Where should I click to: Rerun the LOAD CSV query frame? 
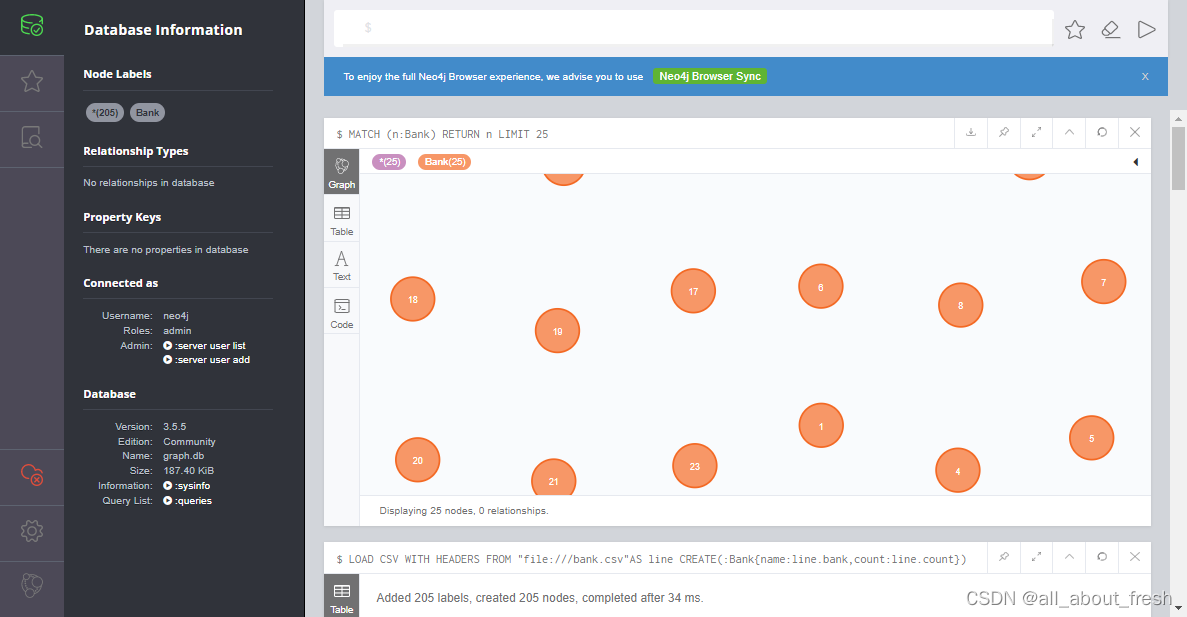(x=1102, y=557)
